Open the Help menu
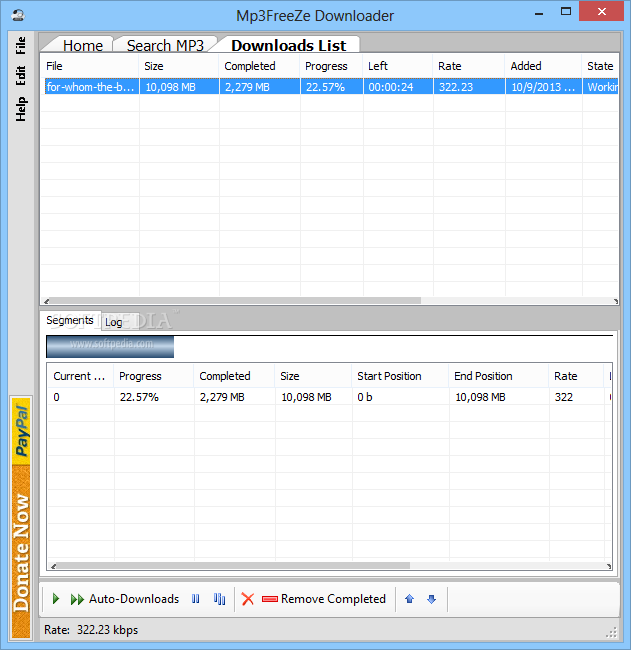Screen dimensions: 631x650 coord(20,109)
